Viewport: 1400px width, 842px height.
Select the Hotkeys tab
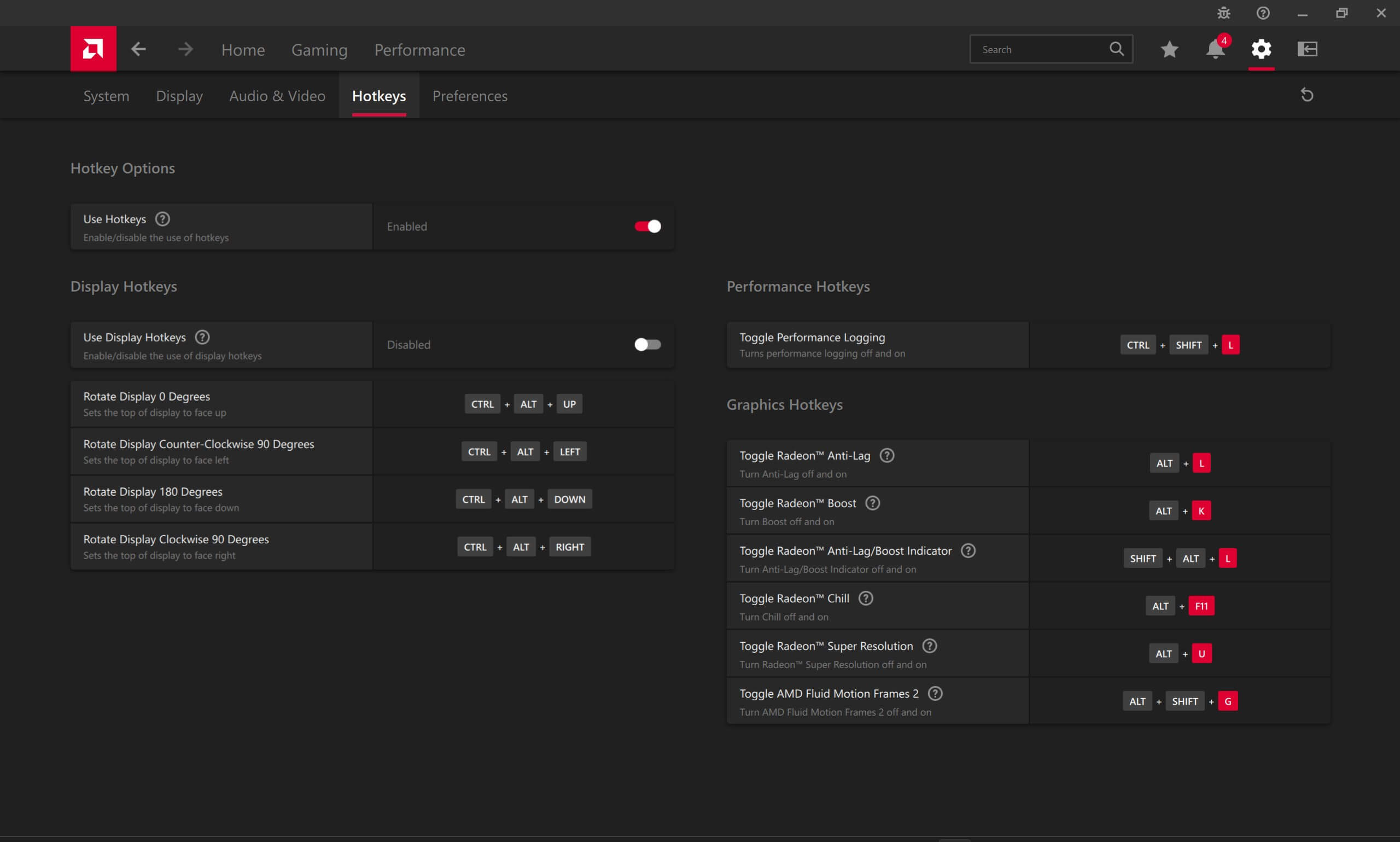pos(379,96)
